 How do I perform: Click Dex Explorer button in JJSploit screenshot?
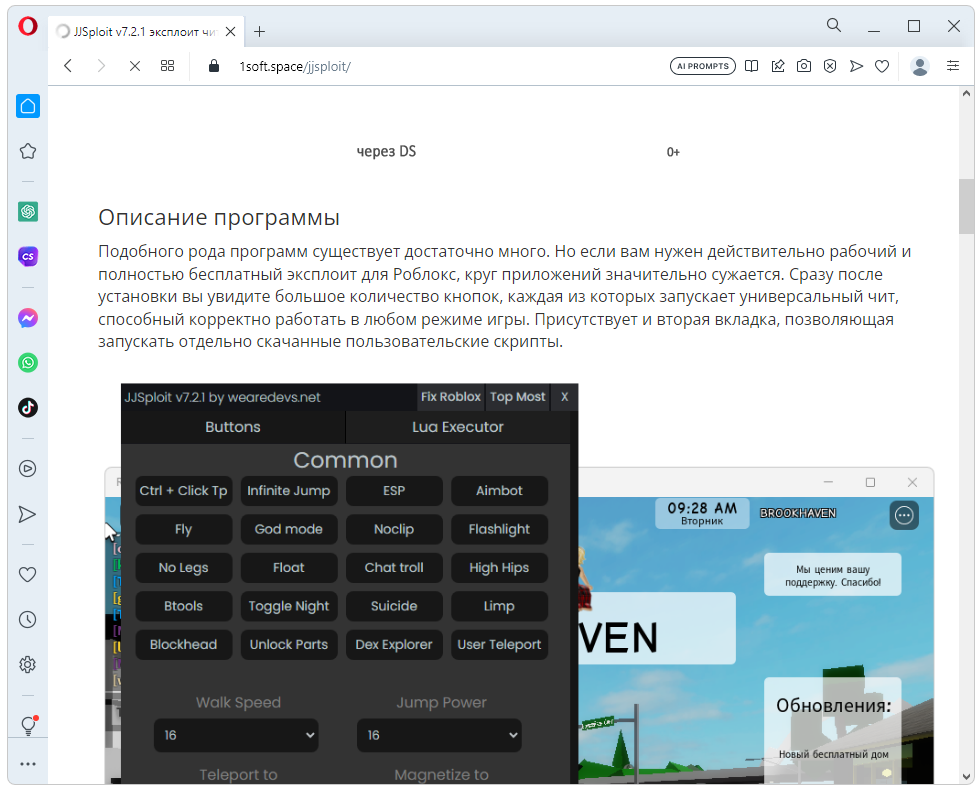pyautogui.click(x=394, y=644)
